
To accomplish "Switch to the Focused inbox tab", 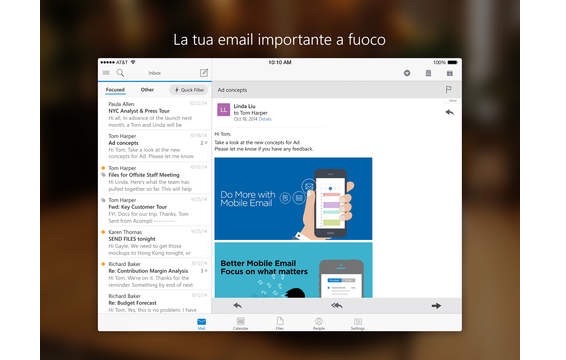I will pyautogui.click(x=115, y=90).
